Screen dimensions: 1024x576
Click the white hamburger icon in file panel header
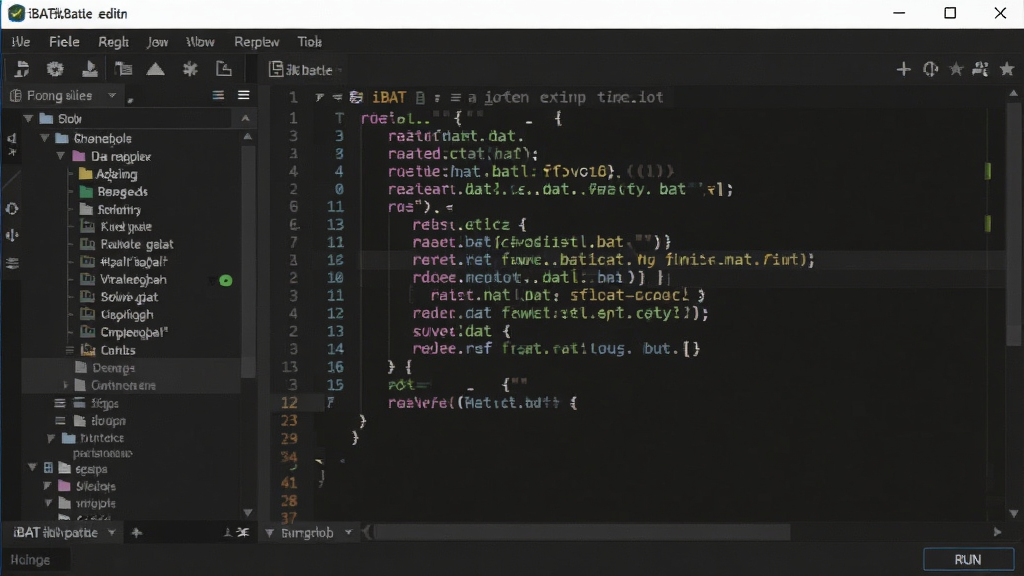pos(244,95)
